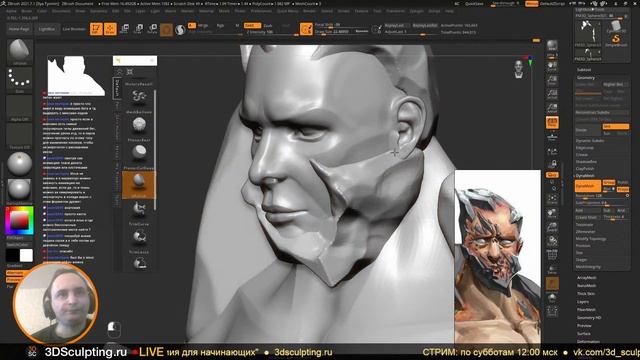Screen dimensions: 640x360
Task: Click the BPR render icon
Action: (x=552, y=46)
